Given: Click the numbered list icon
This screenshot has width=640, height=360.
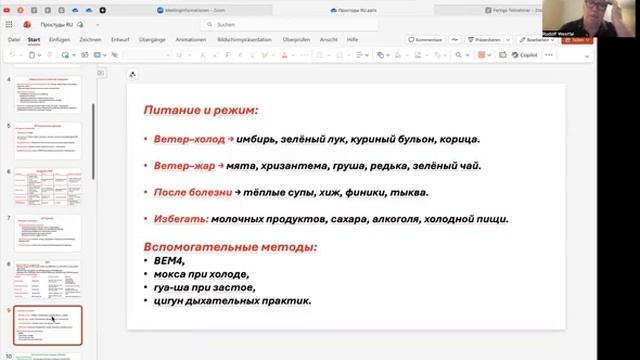Looking at the screenshot, I should coord(339,55).
